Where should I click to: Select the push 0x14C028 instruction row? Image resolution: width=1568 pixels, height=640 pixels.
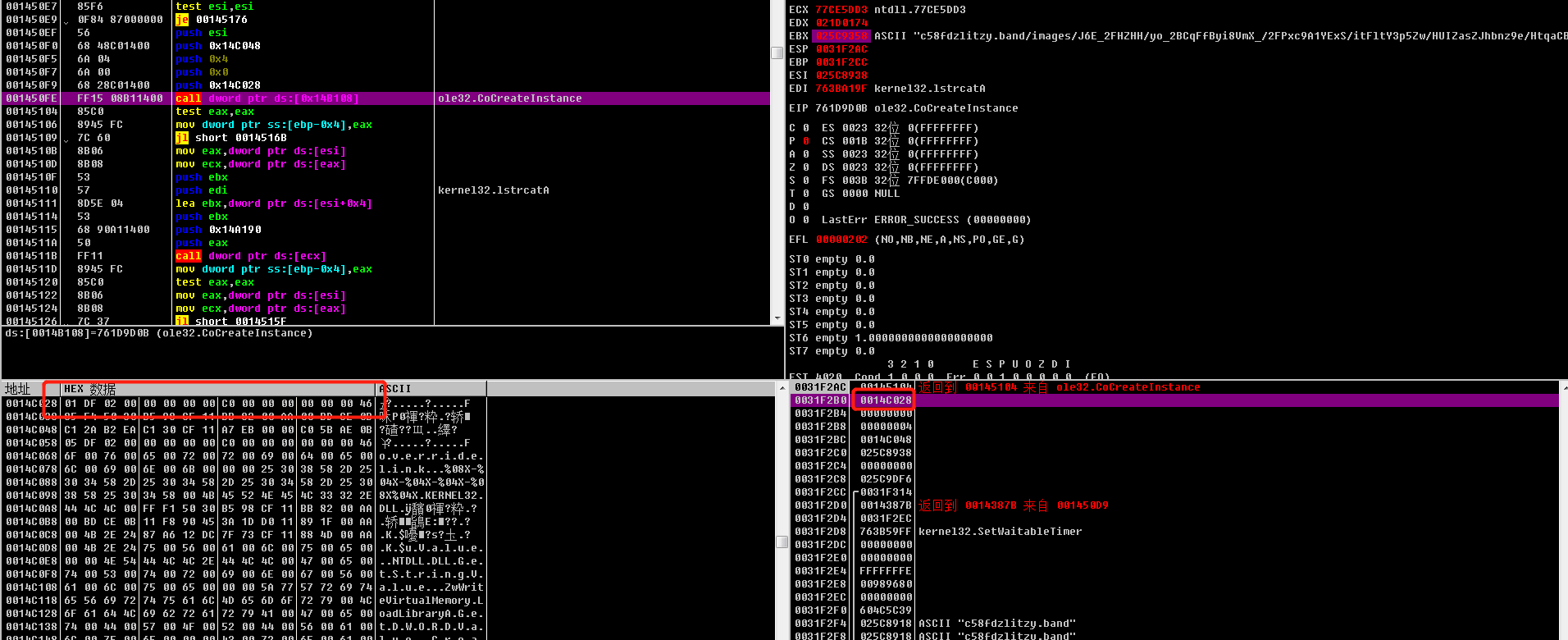click(x=385, y=85)
